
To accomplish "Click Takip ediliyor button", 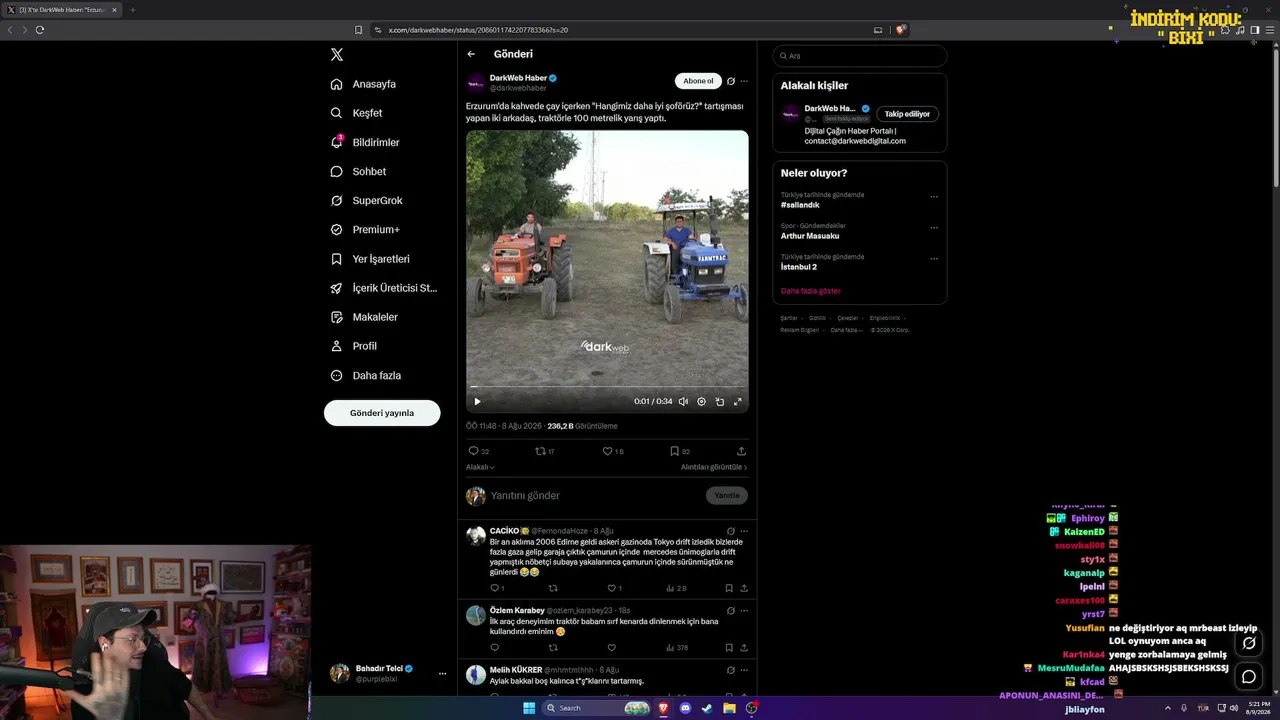I will click(x=907, y=114).
